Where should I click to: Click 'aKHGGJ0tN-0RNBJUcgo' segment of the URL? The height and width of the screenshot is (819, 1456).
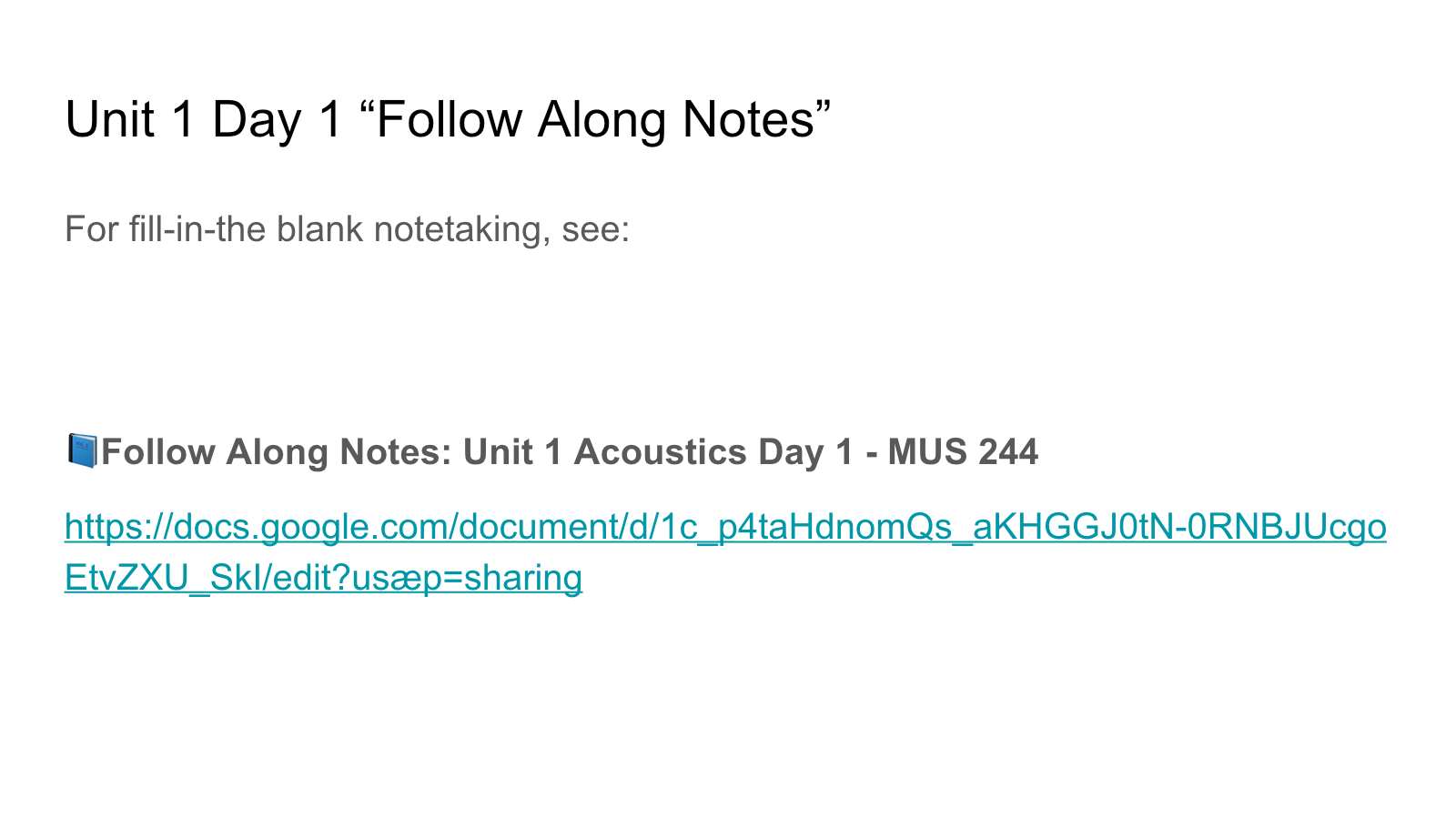[x=1179, y=527]
